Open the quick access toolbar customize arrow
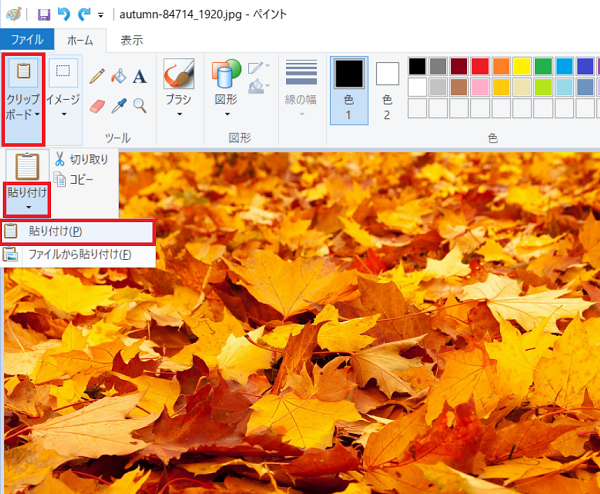 (101, 15)
